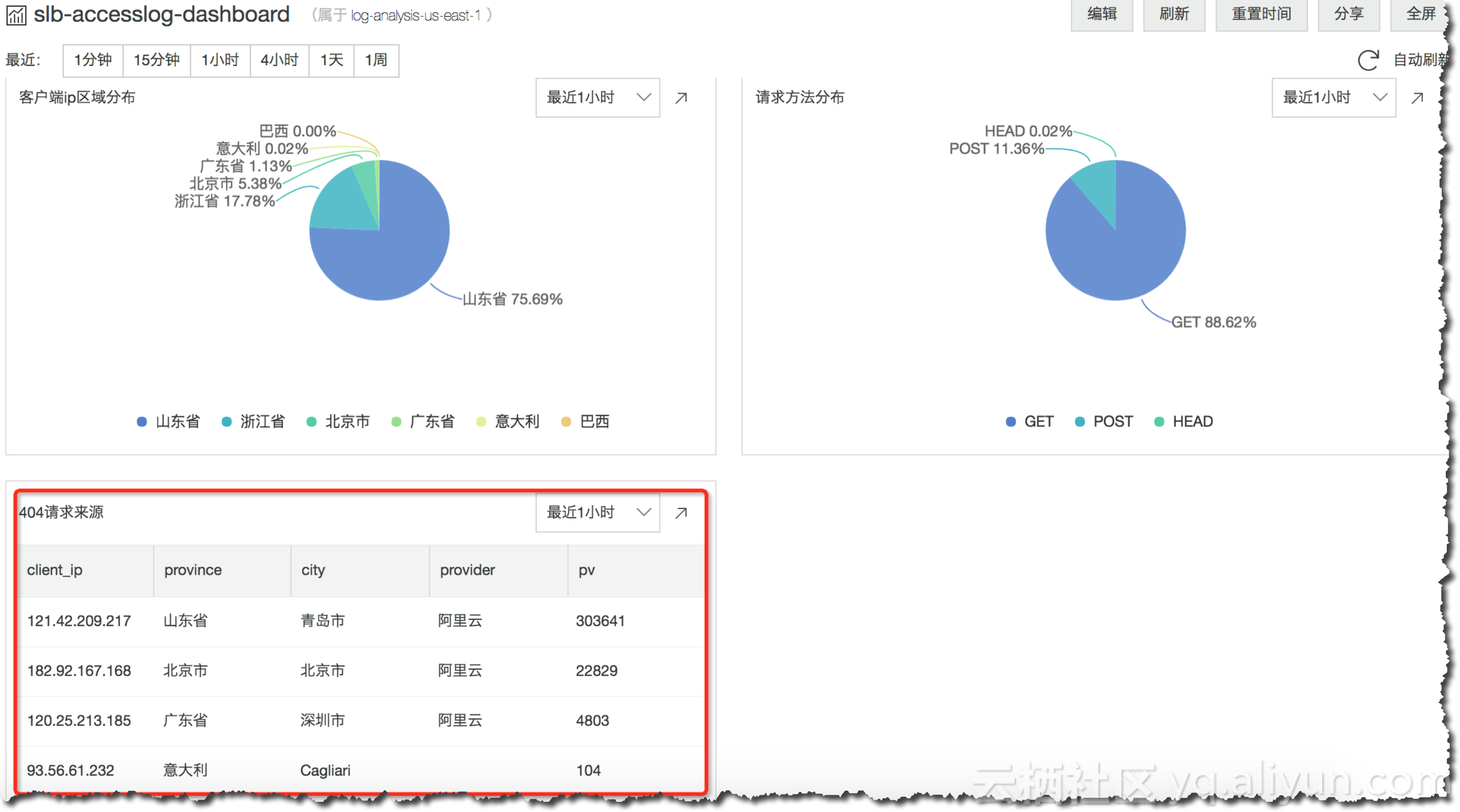Click the 青岛市 city cell
The height and width of the screenshot is (812, 1460).
[x=322, y=621]
